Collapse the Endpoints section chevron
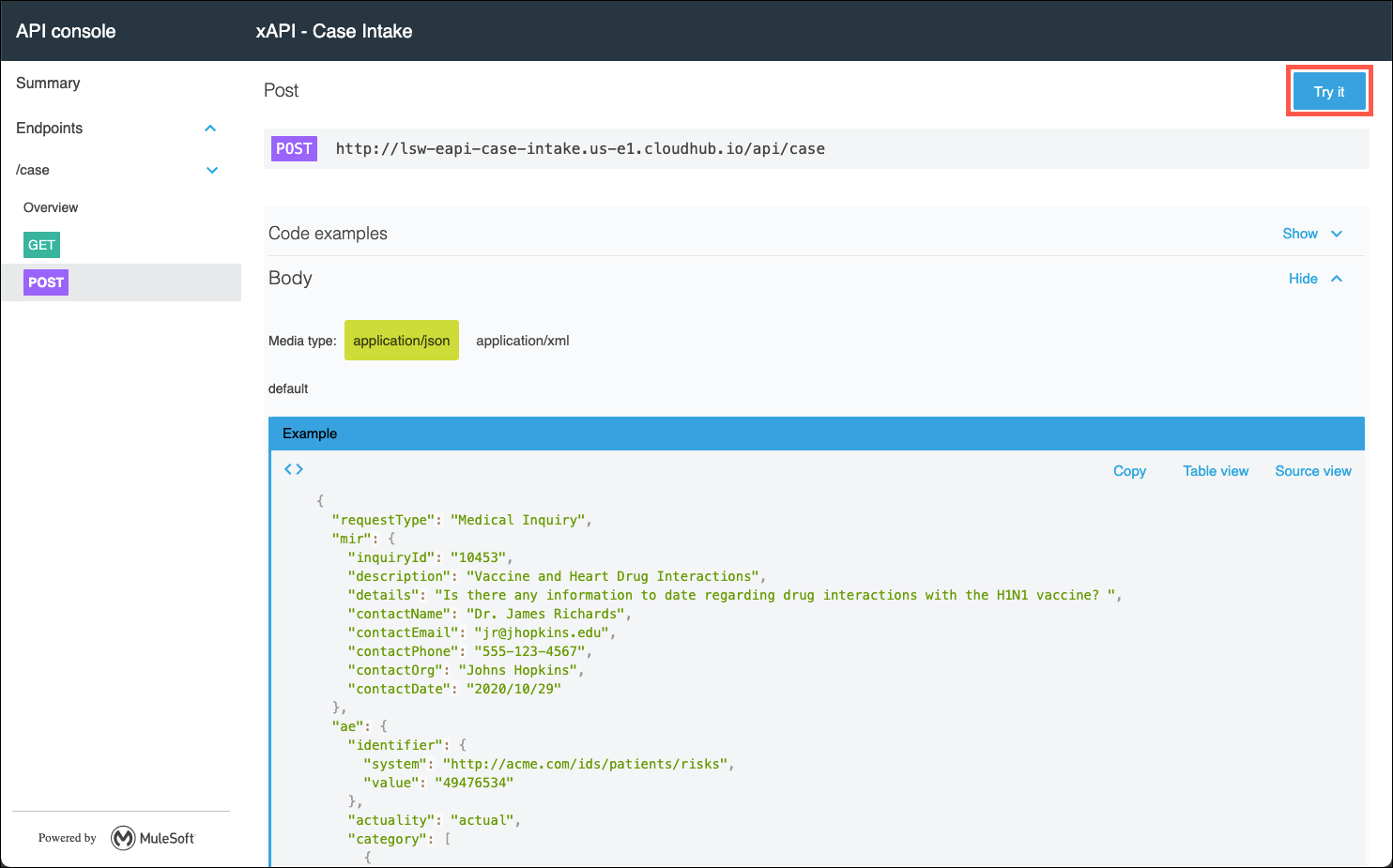The width and height of the screenshot is (1393, 868). 210,129
